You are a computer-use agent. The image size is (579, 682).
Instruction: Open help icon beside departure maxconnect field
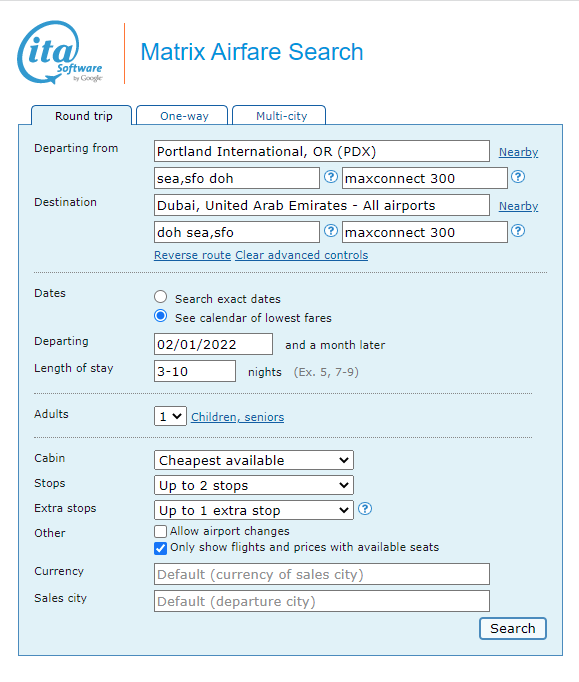click(518, 177)
